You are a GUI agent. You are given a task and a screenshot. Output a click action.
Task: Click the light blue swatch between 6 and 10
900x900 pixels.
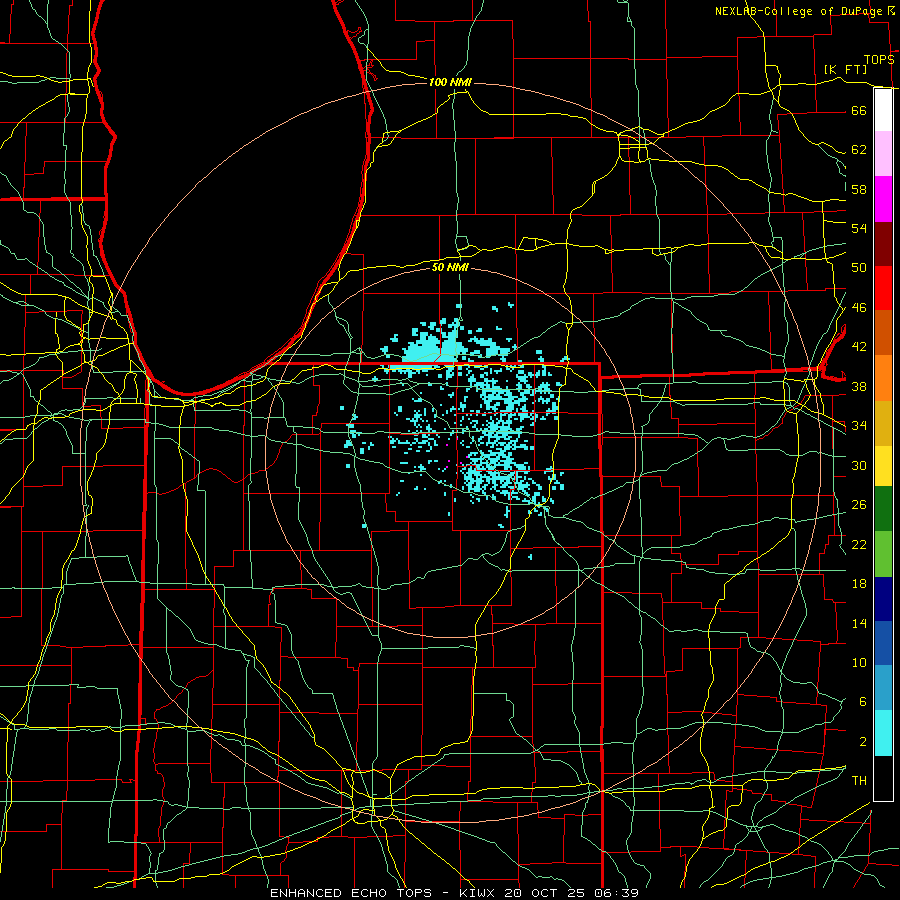[x=883, y=688]
